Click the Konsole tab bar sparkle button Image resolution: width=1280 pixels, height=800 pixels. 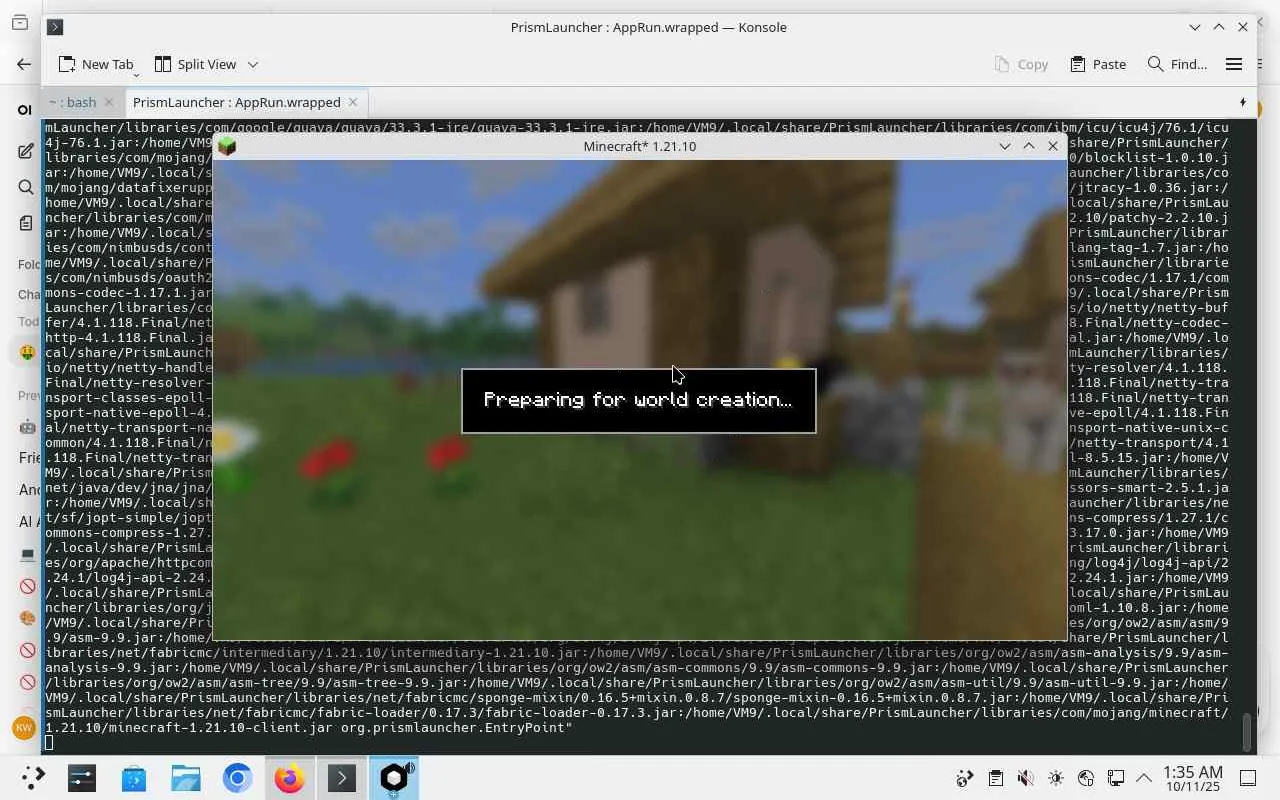pyautogui.click(x=1243, y=102)
